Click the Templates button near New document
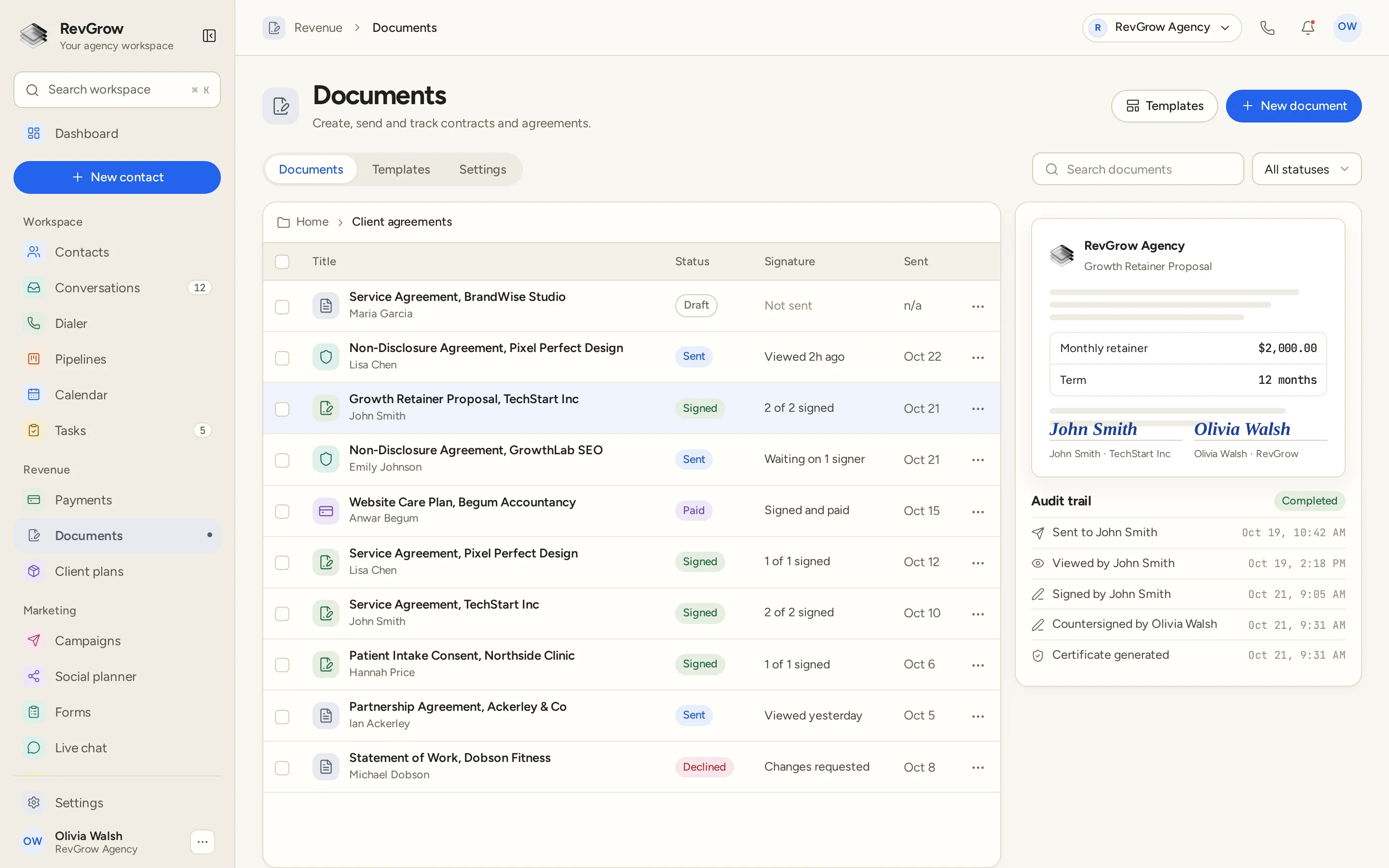Screen dimensions: 1389x868 1164,106
